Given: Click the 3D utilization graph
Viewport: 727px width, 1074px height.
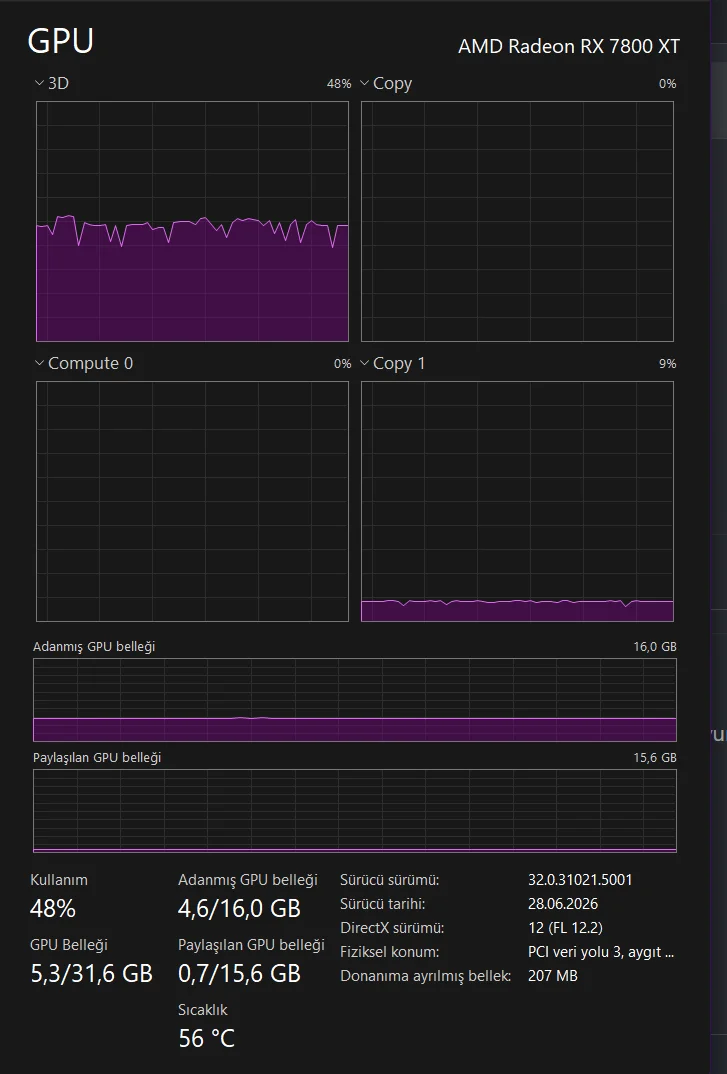Looking at the screenshot, I should point(193,221).
